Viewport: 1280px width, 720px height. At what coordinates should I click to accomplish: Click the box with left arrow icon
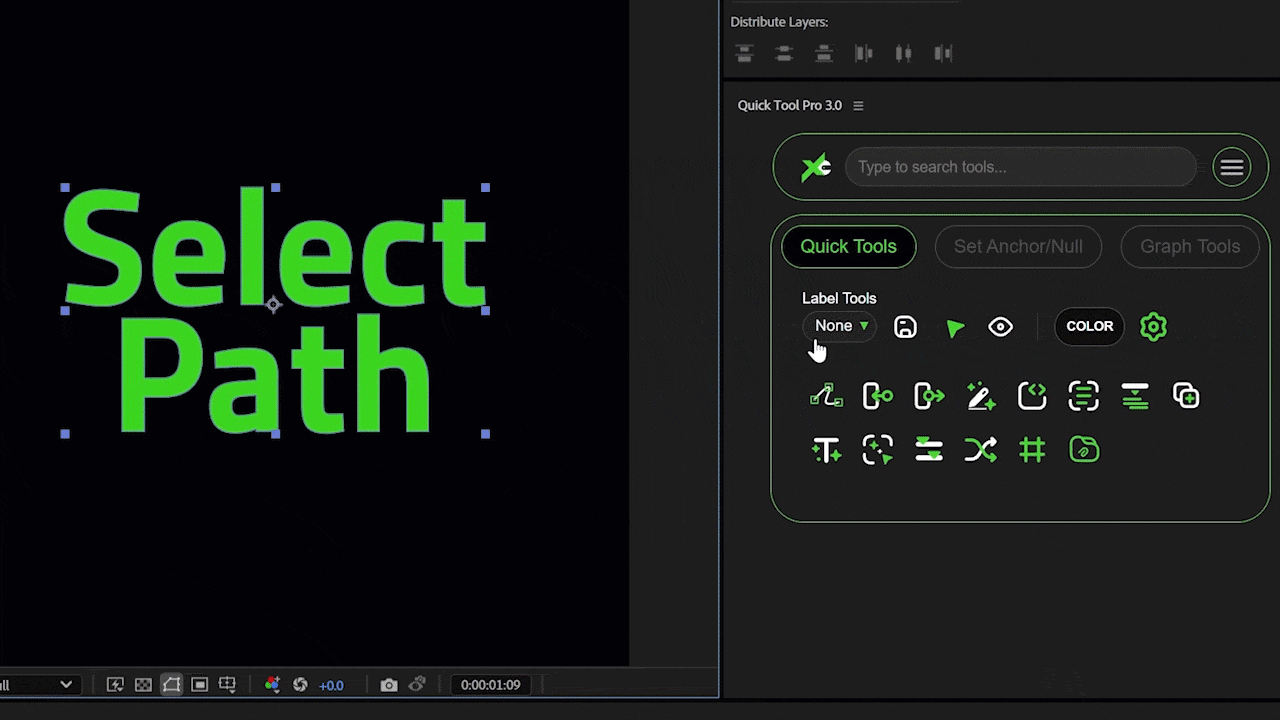(x=877, y=396)
